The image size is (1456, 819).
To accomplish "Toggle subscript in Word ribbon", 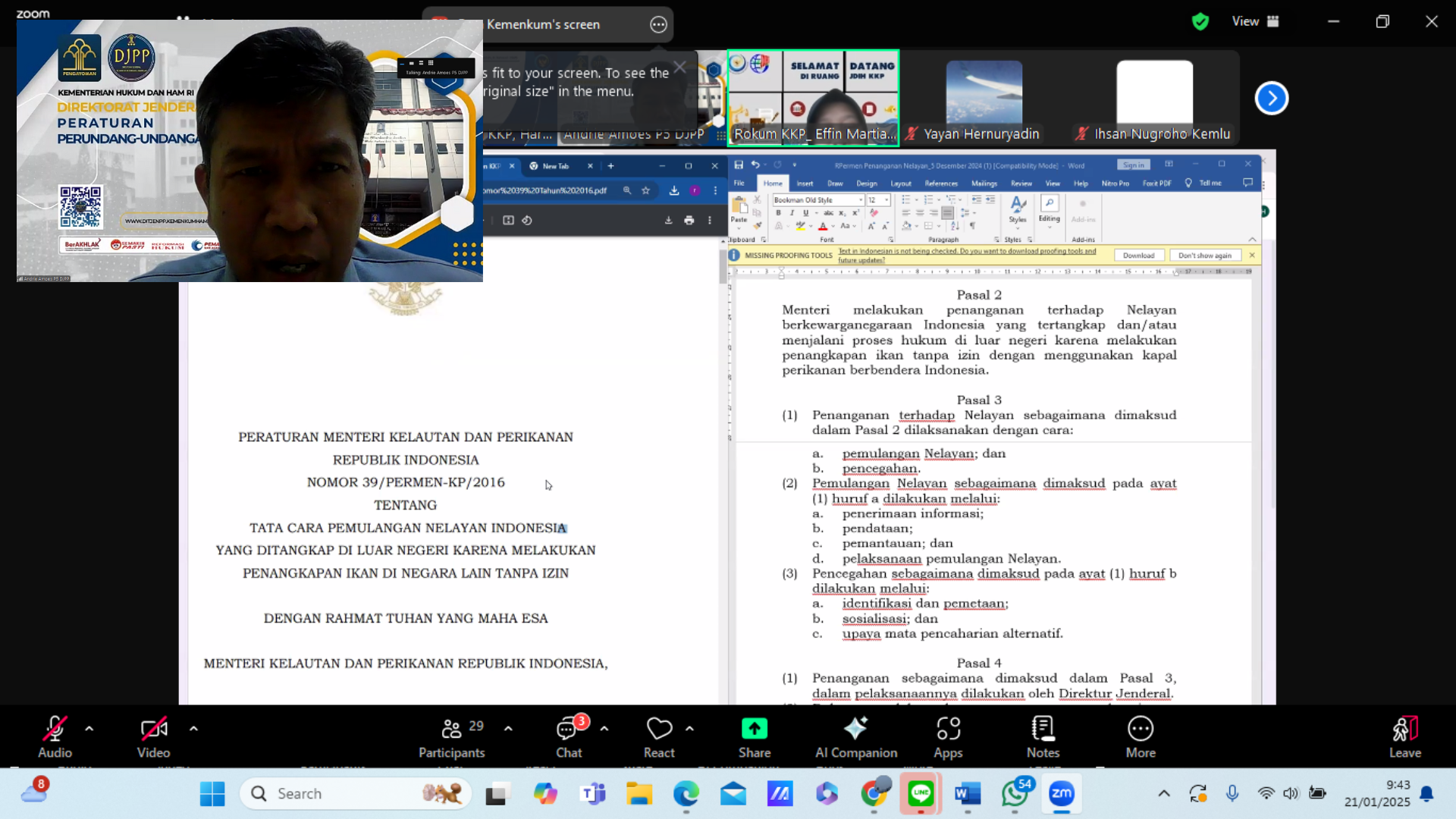I will [x=843, y=213].
